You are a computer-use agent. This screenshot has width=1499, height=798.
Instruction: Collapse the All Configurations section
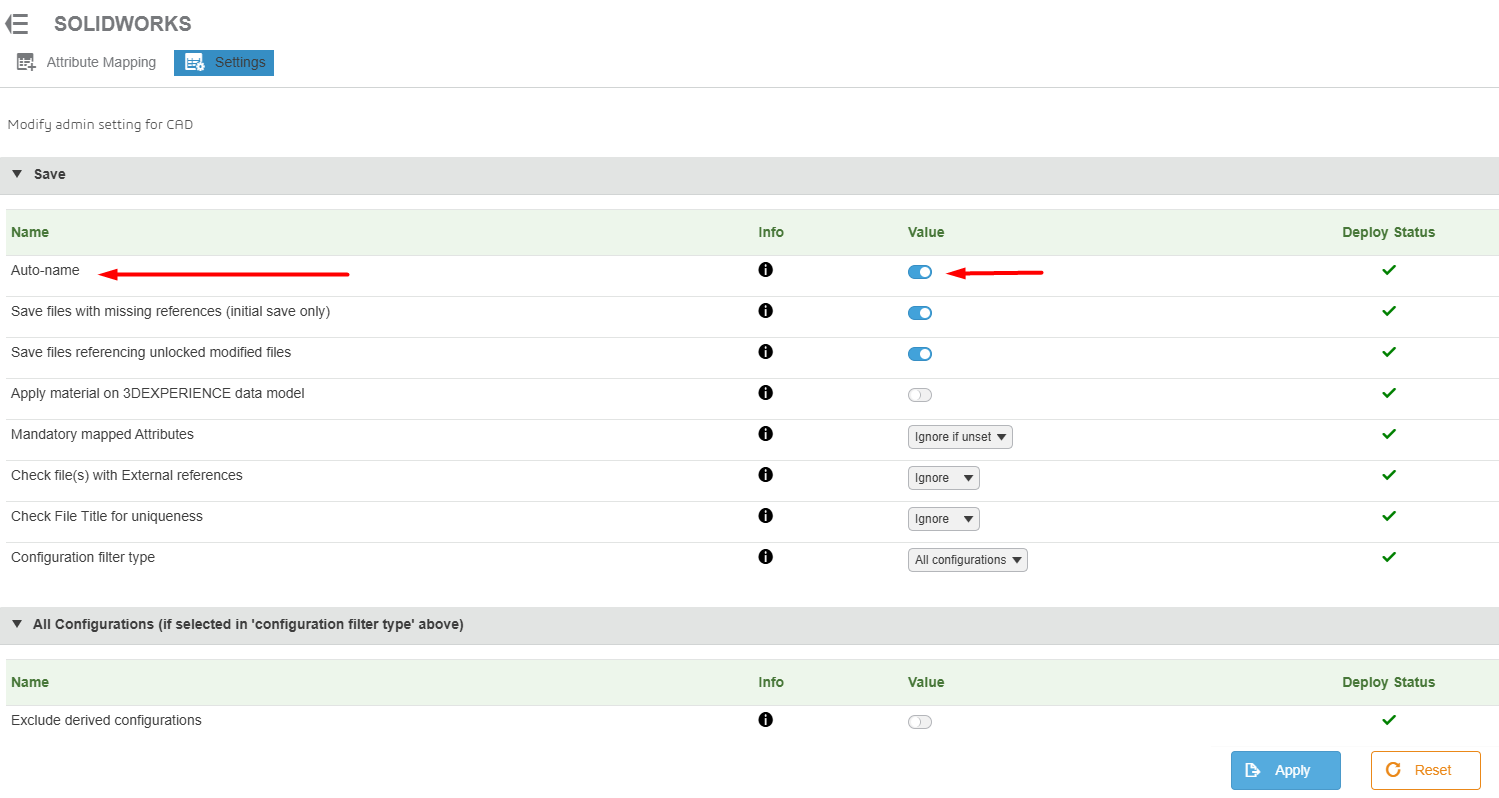[17, 624]
